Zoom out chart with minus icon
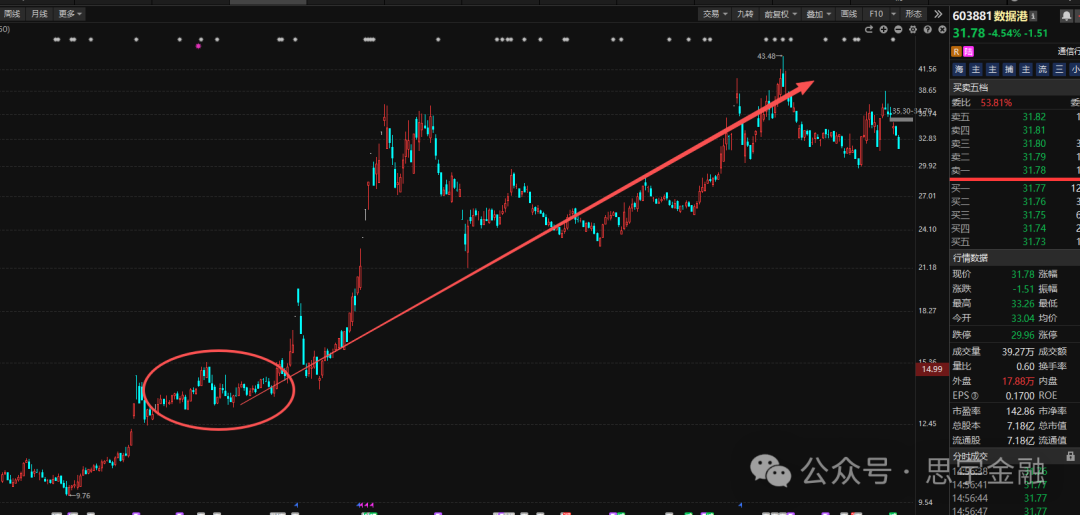The width and height of the screenshot is (1080, 515). 898,30
